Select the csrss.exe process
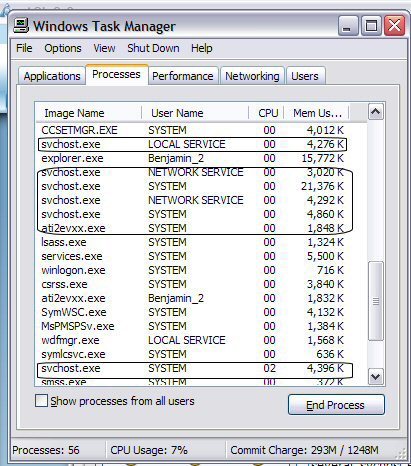Viewport: 411px width, 466px height. (x=201, y=284)
